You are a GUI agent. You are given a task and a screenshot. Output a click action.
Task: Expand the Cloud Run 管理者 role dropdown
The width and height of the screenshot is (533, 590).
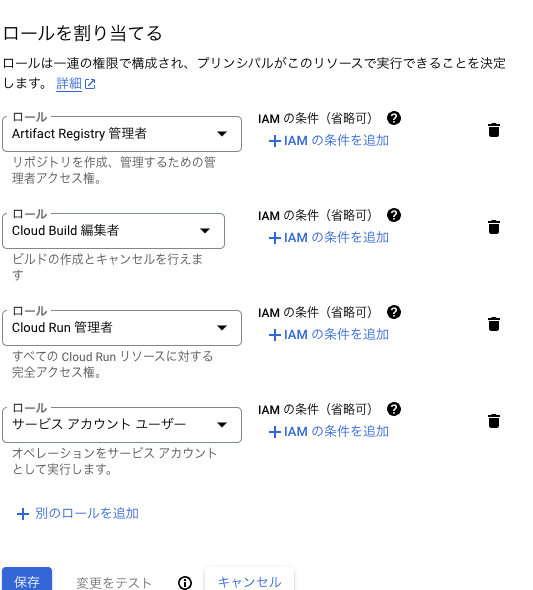coord(122,328)
